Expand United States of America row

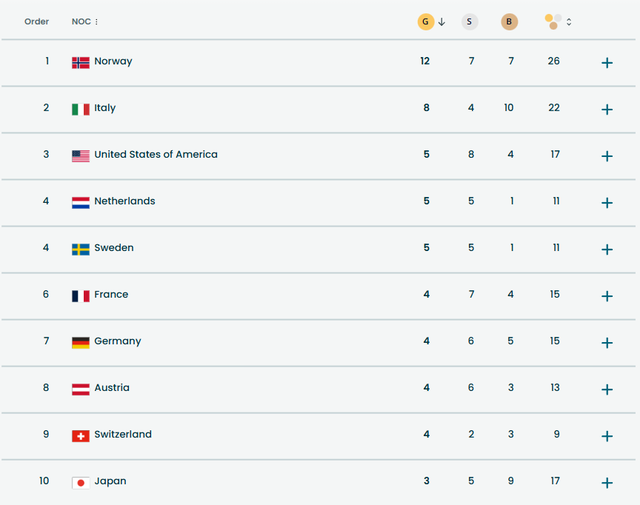tap(607, 156)
